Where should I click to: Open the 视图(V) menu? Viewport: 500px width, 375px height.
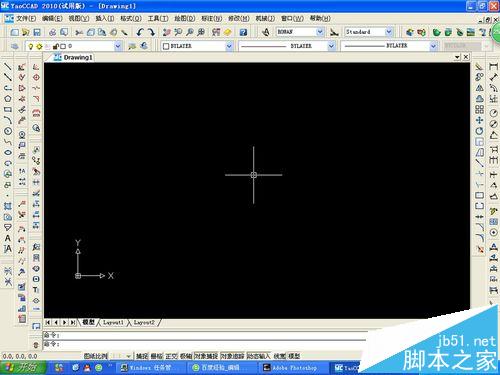[79, 18]
